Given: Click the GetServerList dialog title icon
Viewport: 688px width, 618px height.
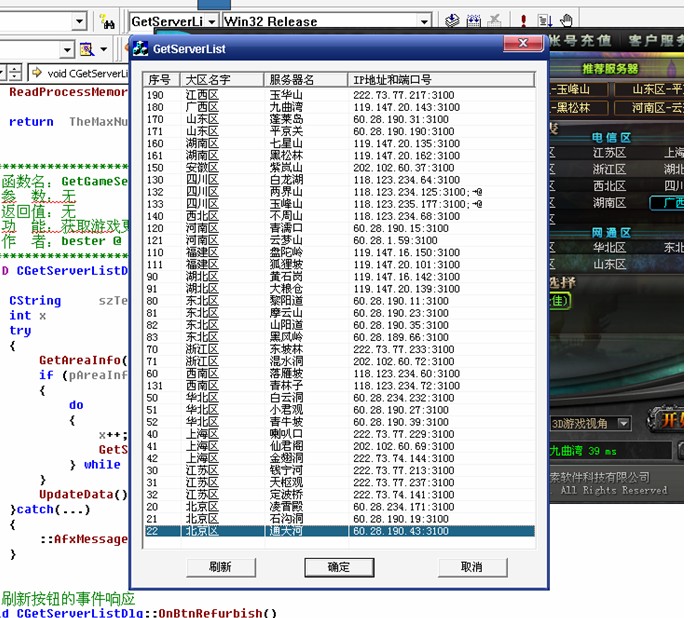Looking at the screenshot, I should 140,48.
